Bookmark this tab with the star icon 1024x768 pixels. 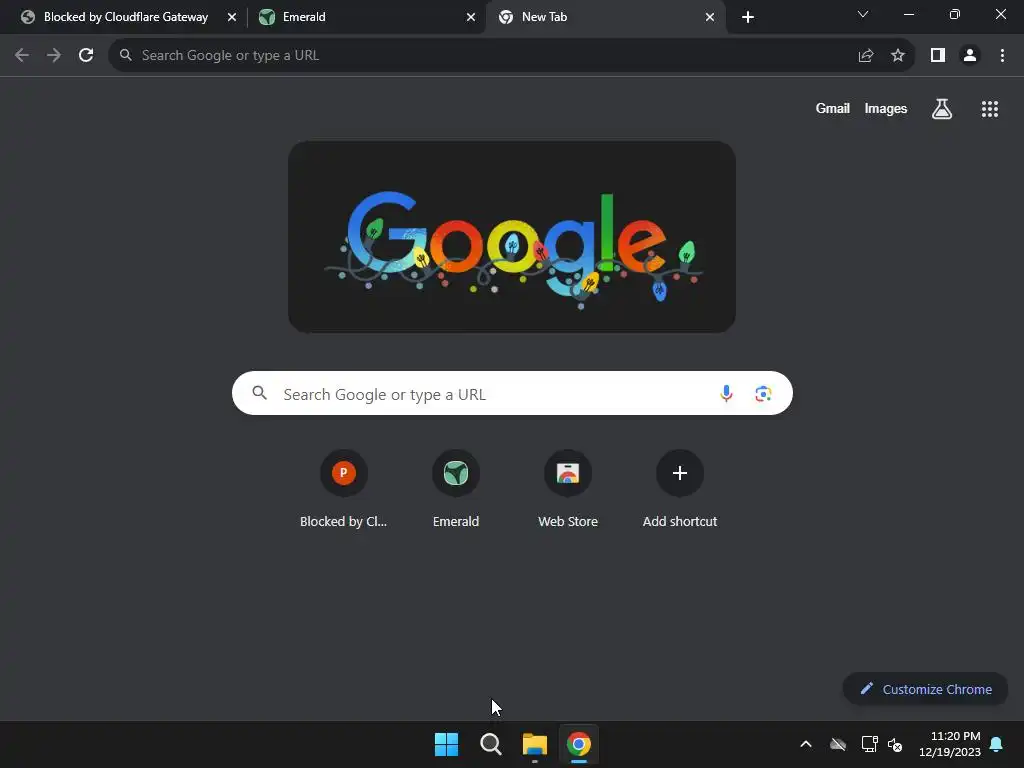click(x=898, y=56)
